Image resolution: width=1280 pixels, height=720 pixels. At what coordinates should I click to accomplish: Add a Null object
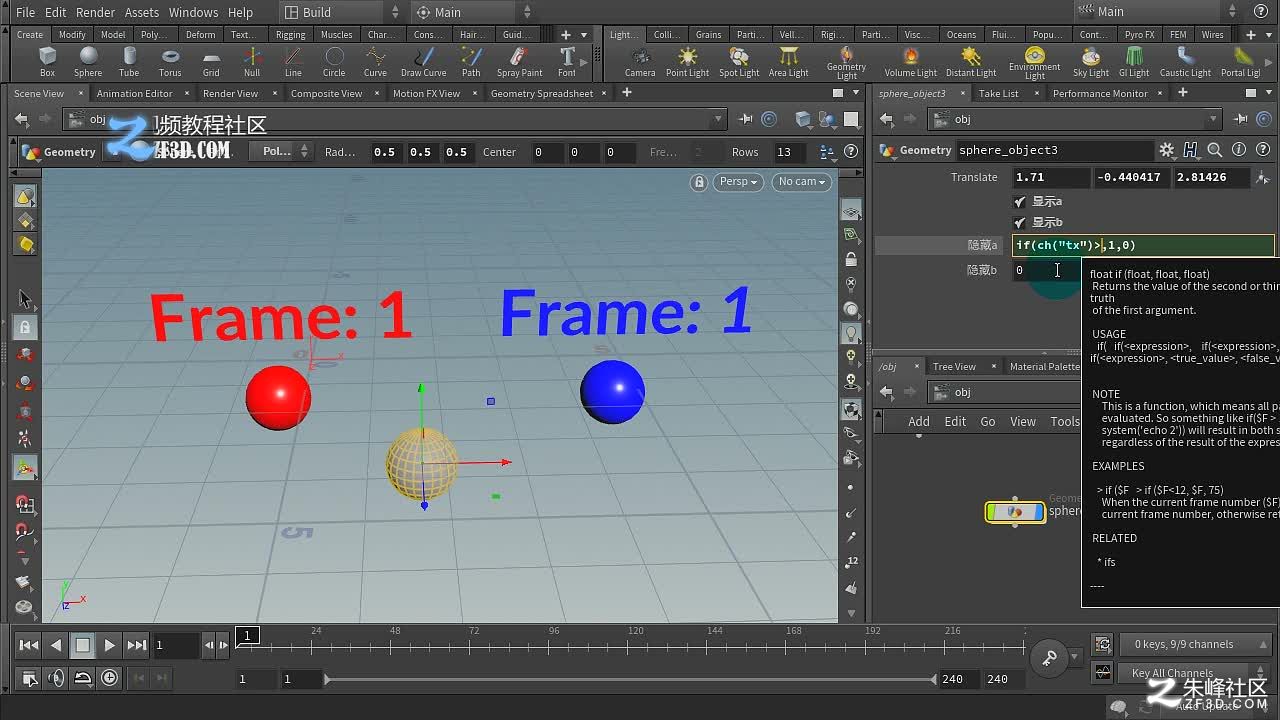pyautogui.click(x=252, y=62)
